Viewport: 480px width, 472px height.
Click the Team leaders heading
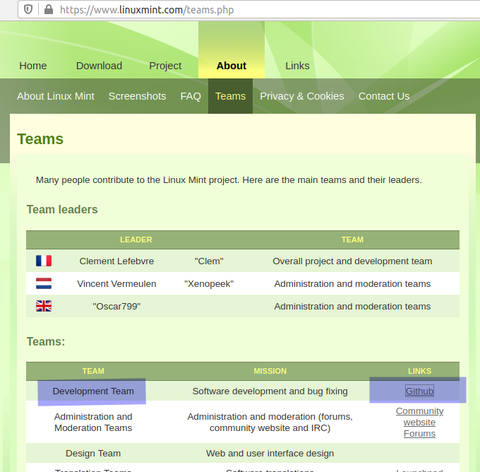coord(62,209)
